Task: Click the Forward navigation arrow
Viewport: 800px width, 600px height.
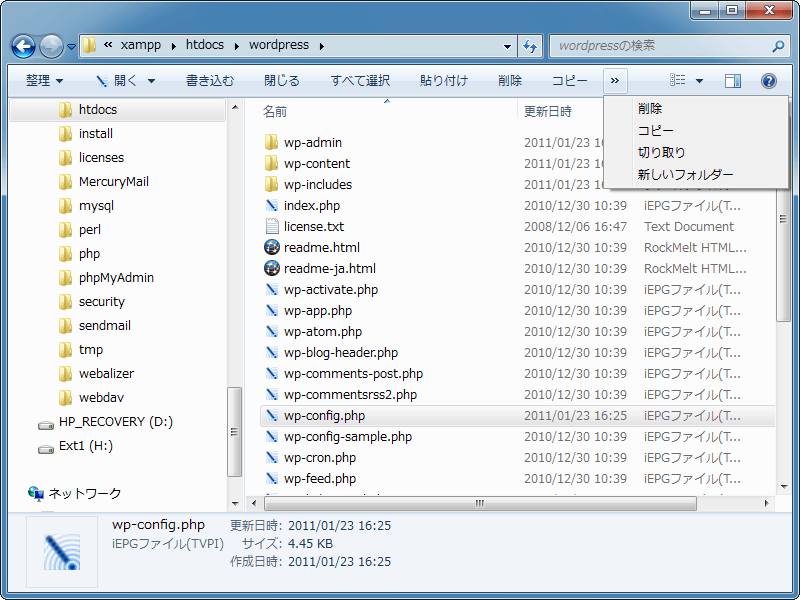Action: 52,46
